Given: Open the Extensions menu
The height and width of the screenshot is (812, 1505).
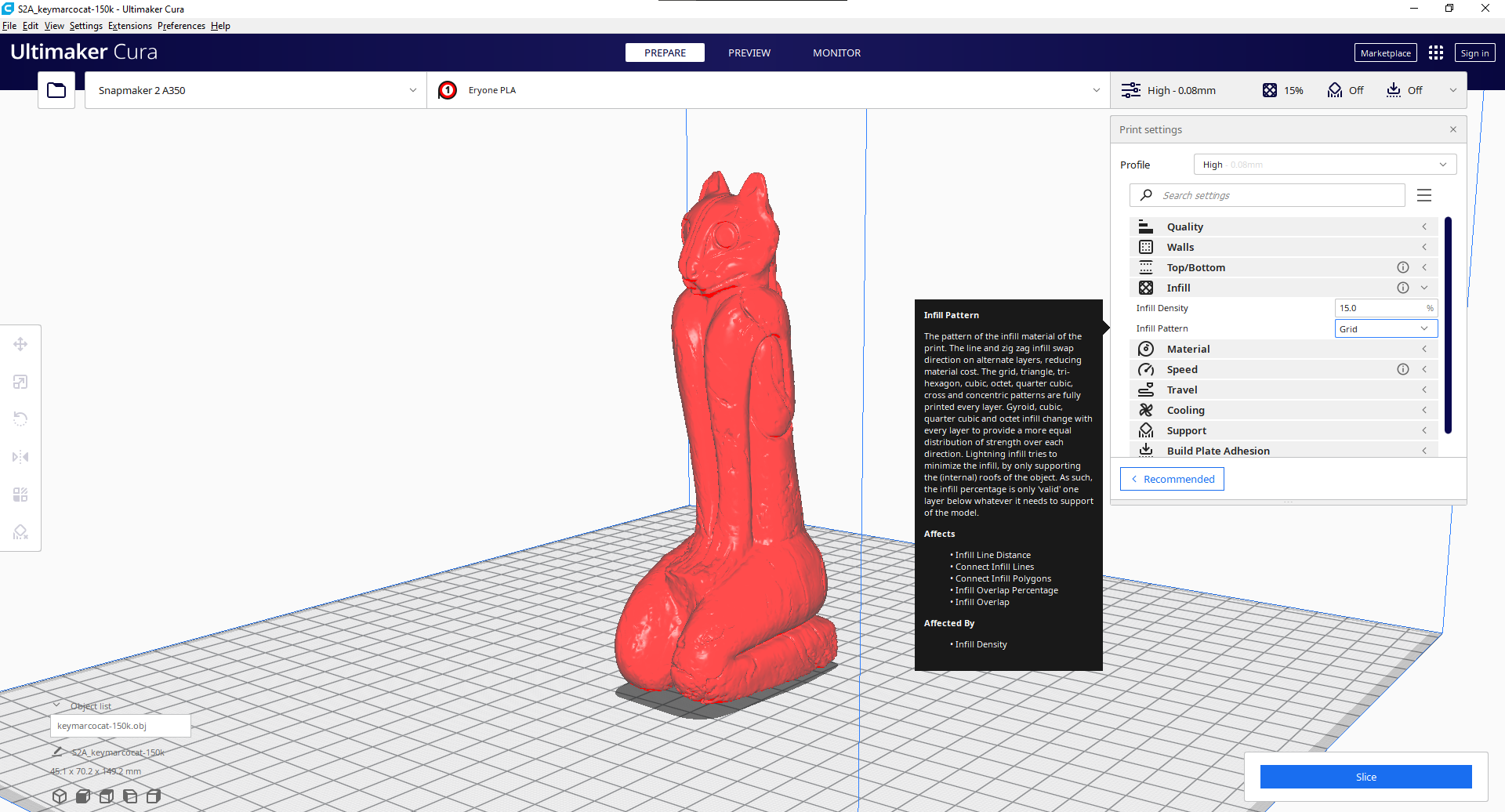Looking at the screenshot, I should (130, 26).
